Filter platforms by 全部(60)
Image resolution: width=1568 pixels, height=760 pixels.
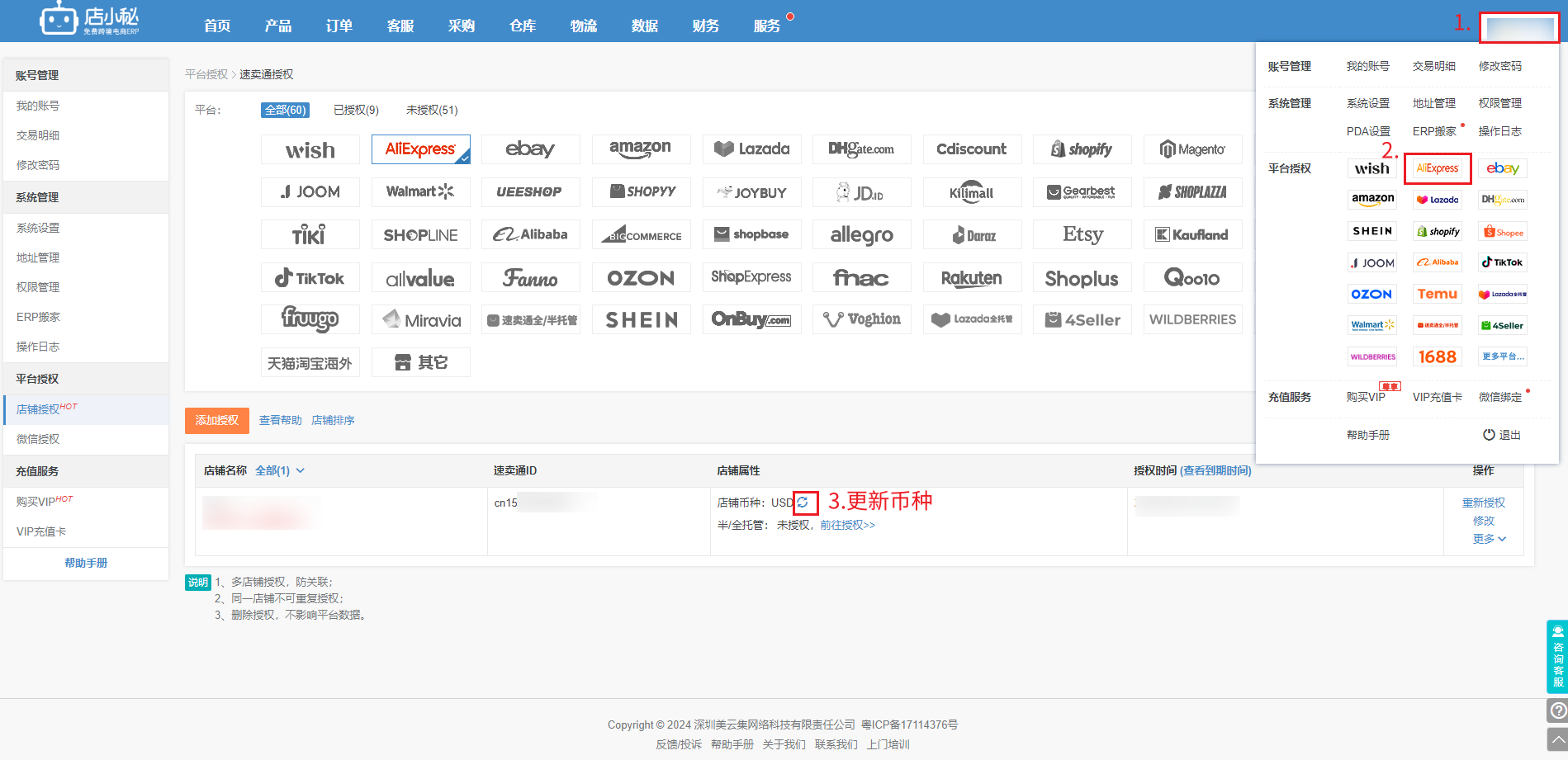pyautogui.click(x=286, y=110)
